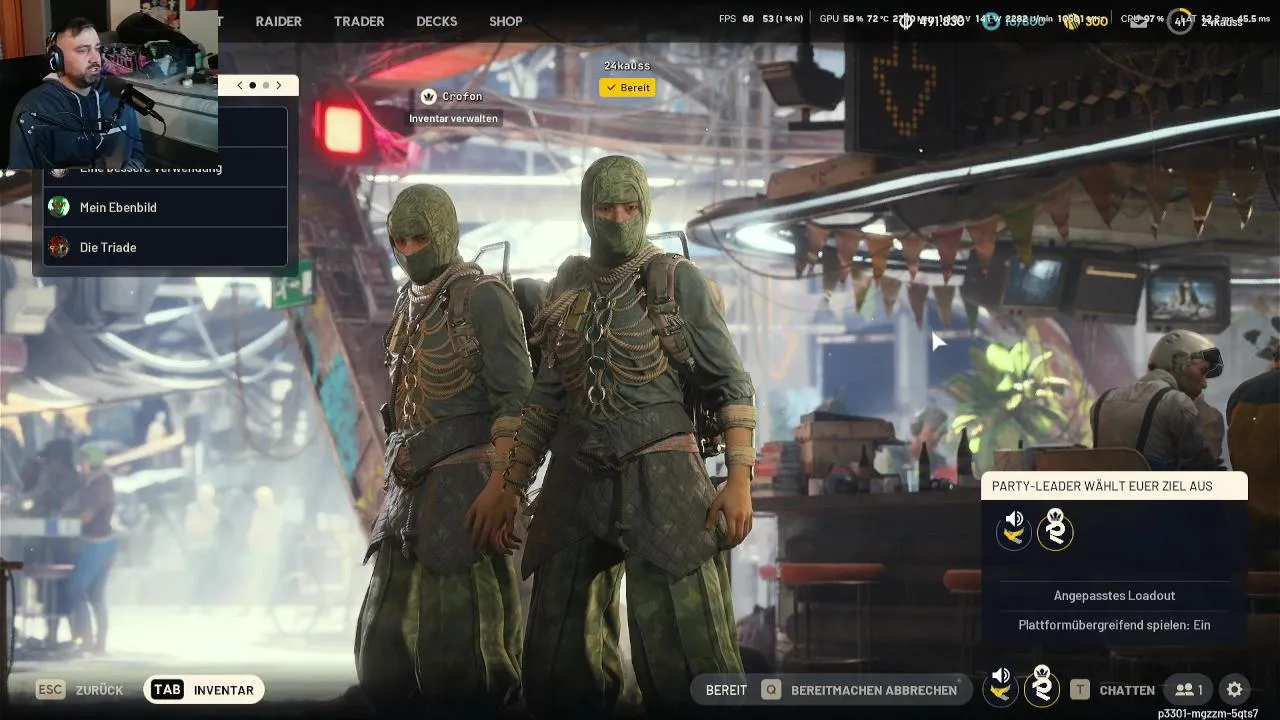1280x720 pixels.
Task: Click session ID p3301-mgzzm-5qts7
Action: click(x=1208, y=713)
